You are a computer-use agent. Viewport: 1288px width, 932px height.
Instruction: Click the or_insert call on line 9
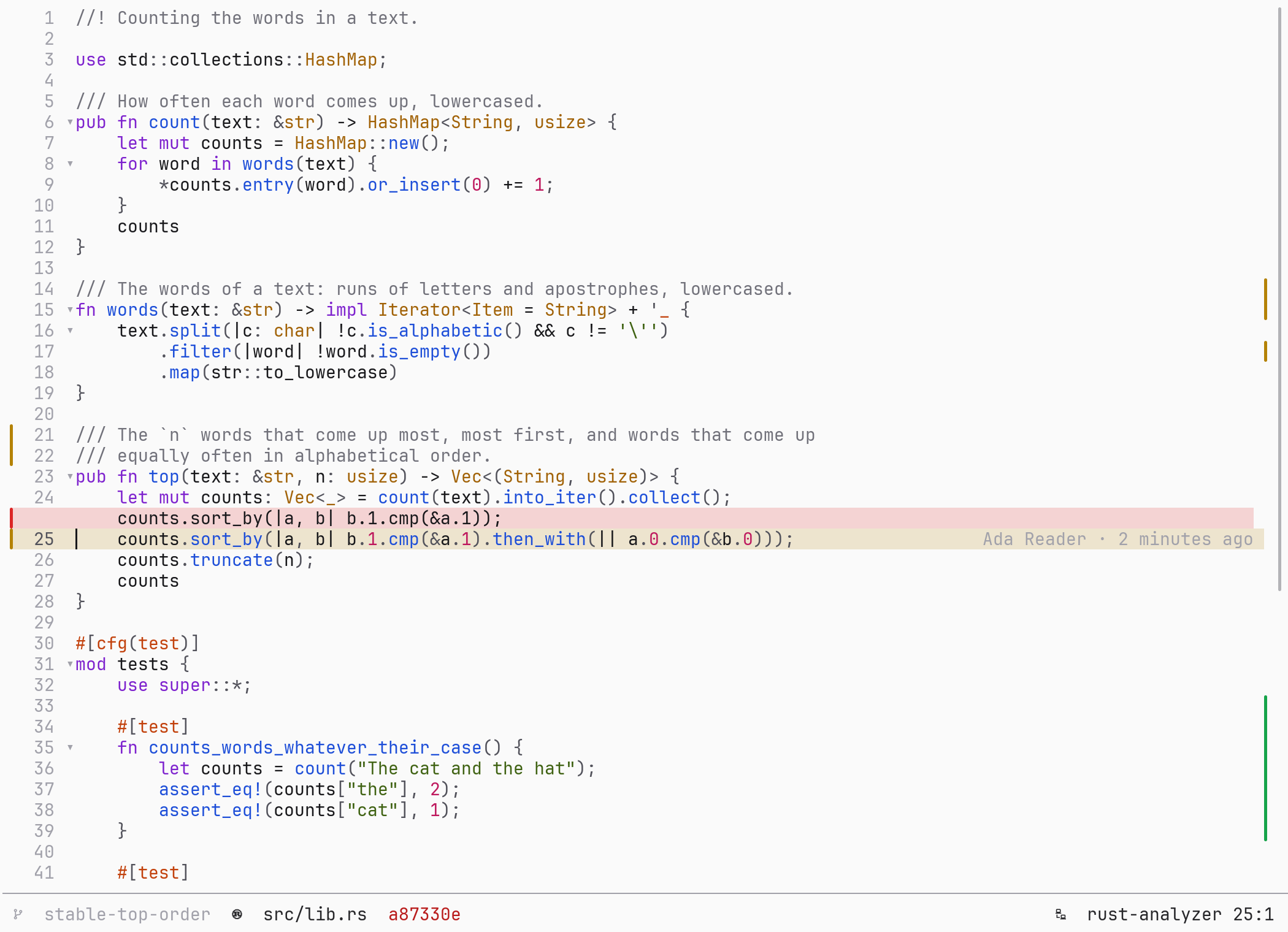[414, 185]
